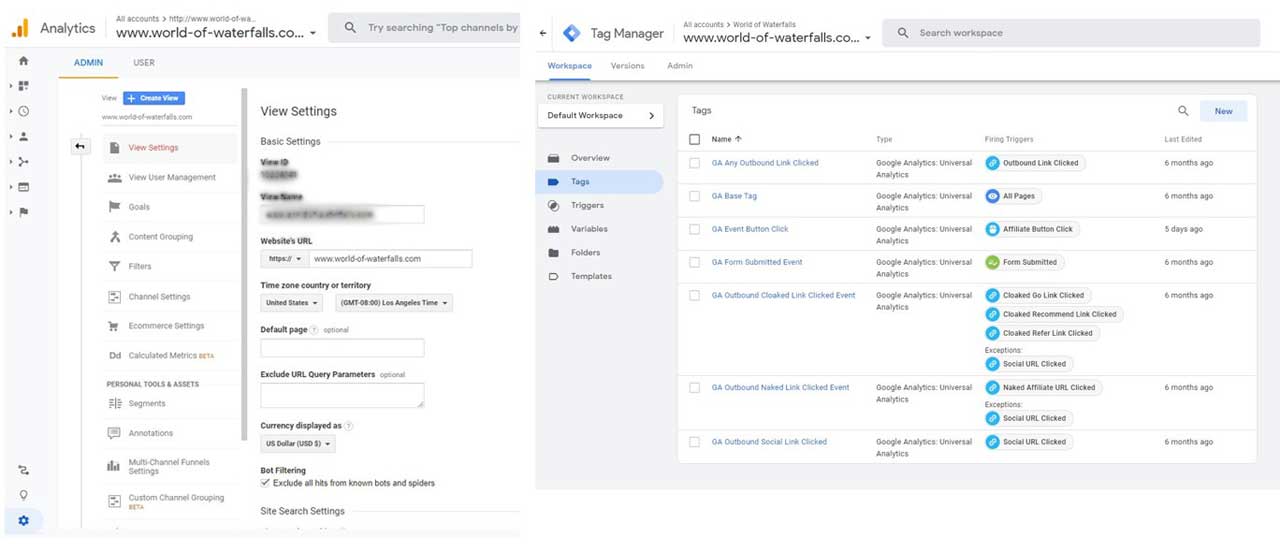Click Outbound Link Clicked trigger link icon

tap(993, 163)
